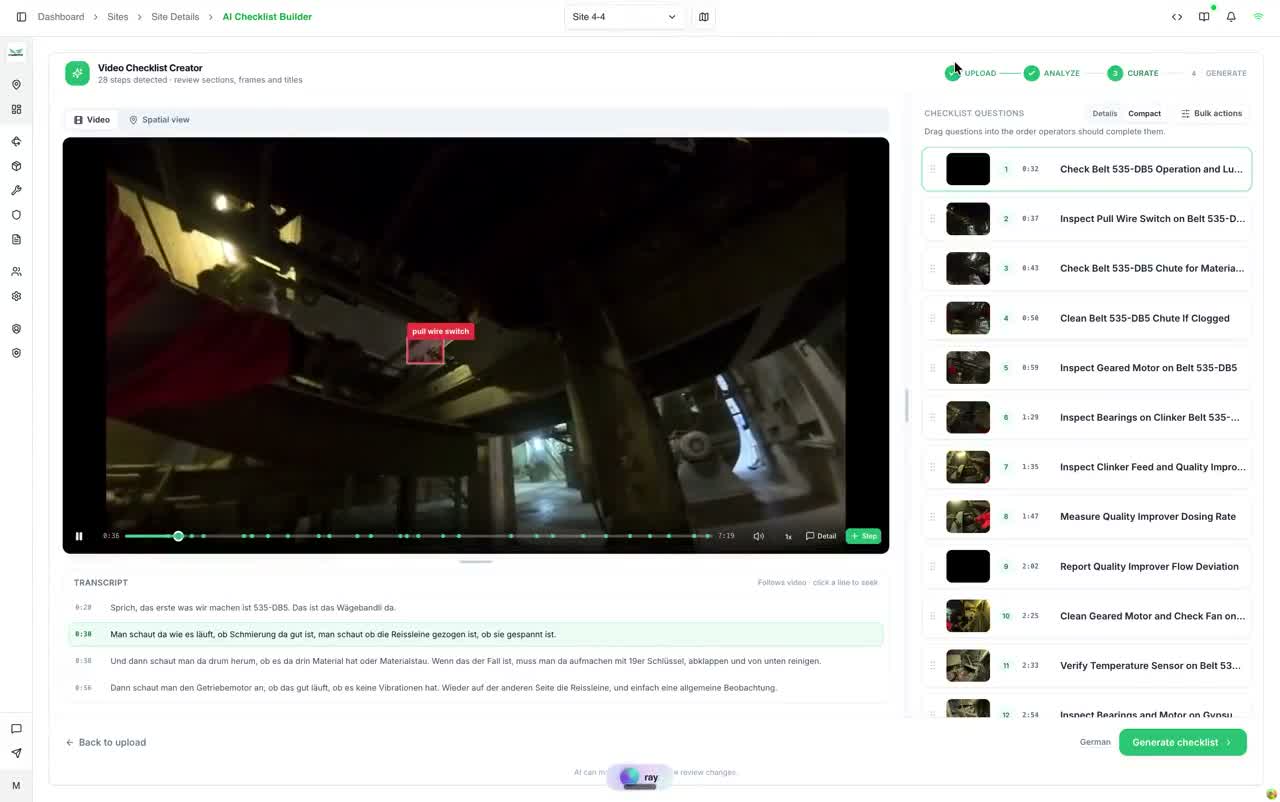The width and height of the screenshot is (1280, 802).
Task: Open the location pin sidebar icon
Action: tap(16, 85)
